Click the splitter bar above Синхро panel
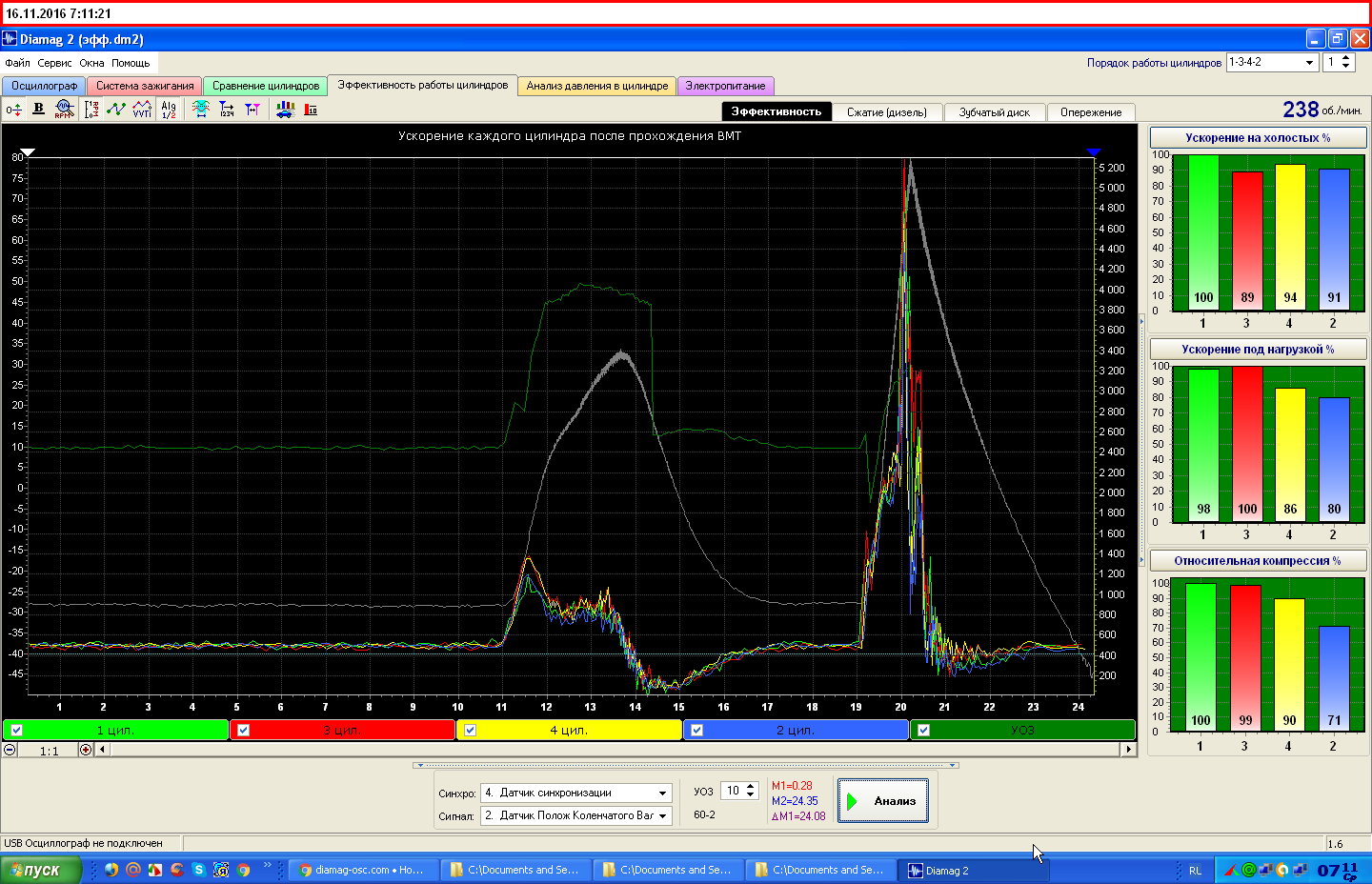This screenshot has height=884, width=1372. coord(686,765)
